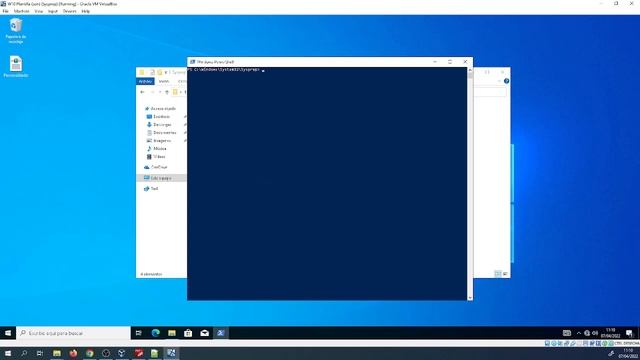Click Explorer help question mark icon
The height and width of the screenshot is (360, 640).
506,81
